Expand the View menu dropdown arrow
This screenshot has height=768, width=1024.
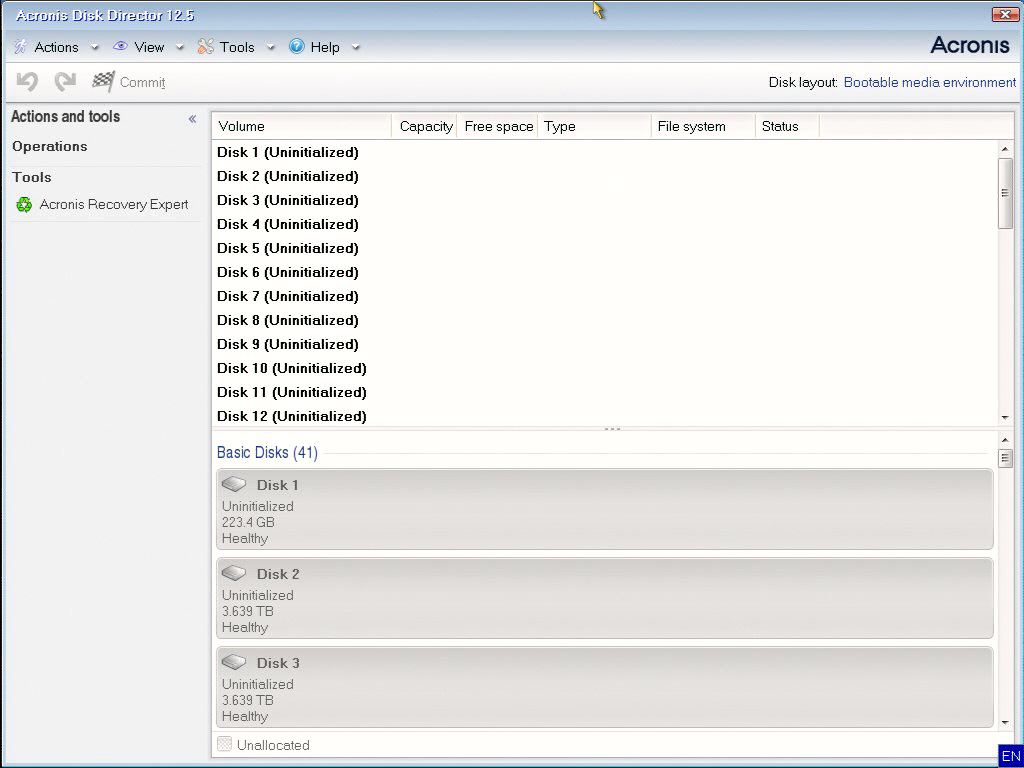[180, 47]
